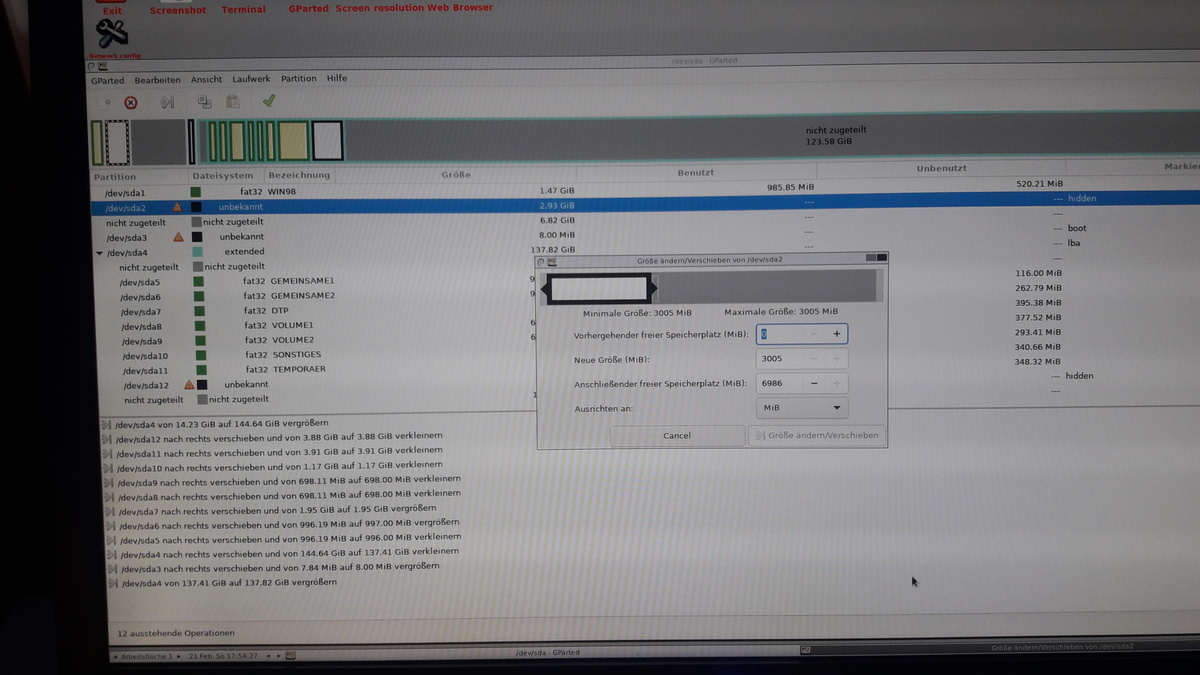This screenshot has height=675, width=1200.
Task: Click the Benutzt column header
Action: [x=695, y=172]
